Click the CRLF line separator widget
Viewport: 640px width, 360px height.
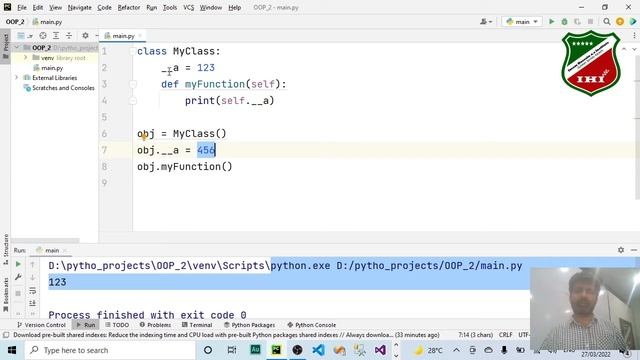tap(505, 335)
